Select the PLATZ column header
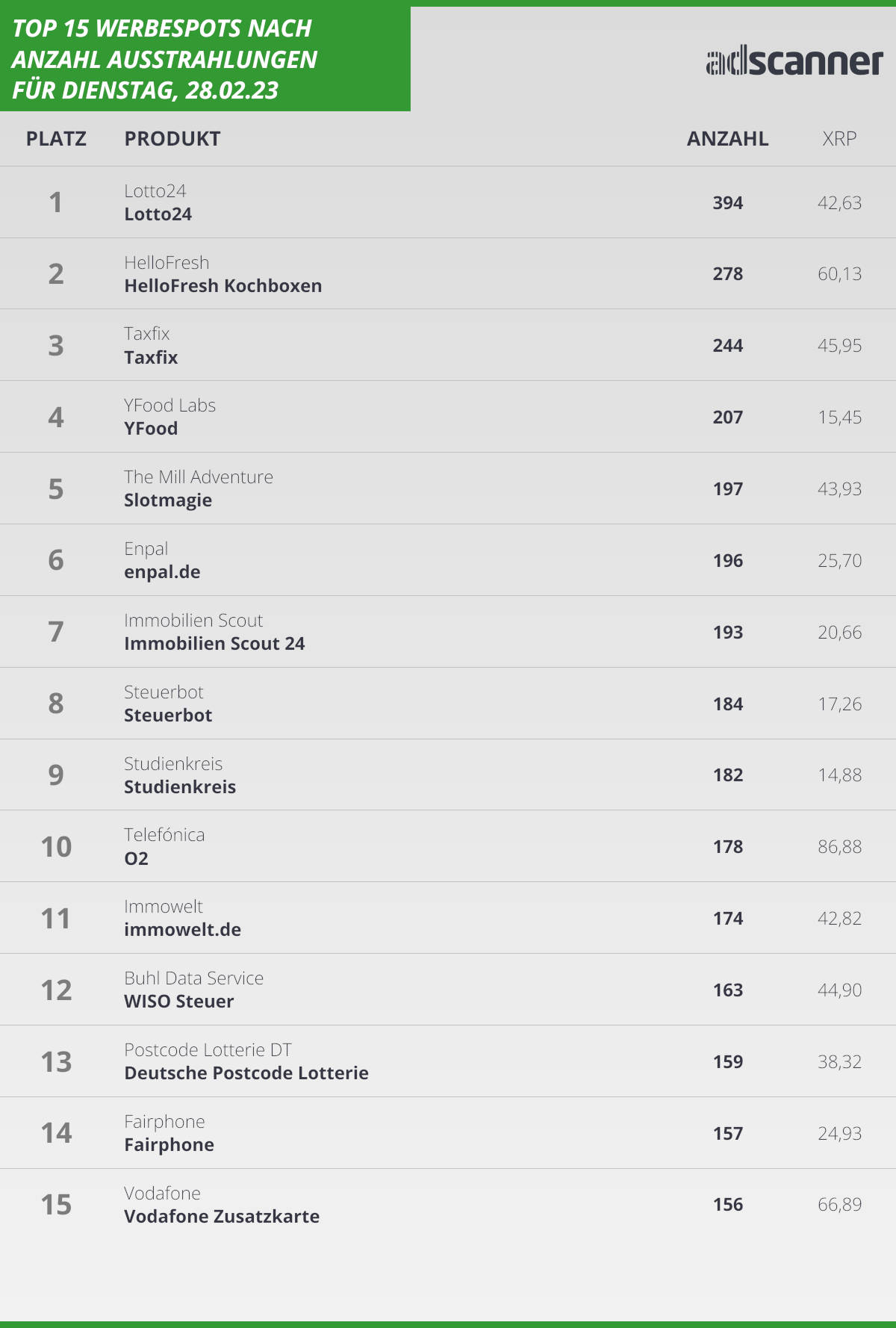This screenshot has width=896, height=1328. click(56, 139)
